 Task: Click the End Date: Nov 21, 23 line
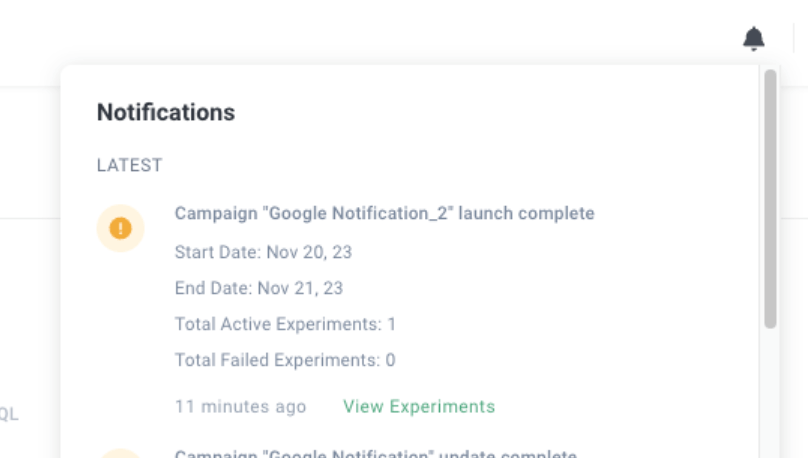pyautogui.click(x=259, y=288)
